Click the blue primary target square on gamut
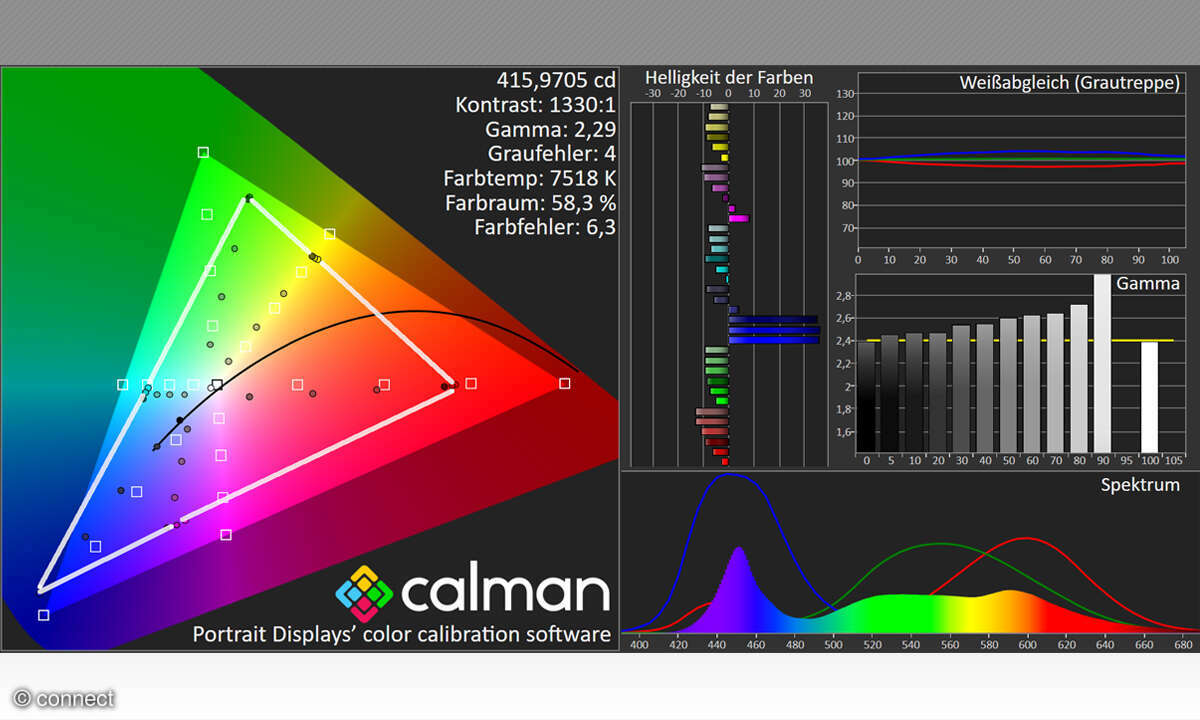1200x720 pixels. 43,615
